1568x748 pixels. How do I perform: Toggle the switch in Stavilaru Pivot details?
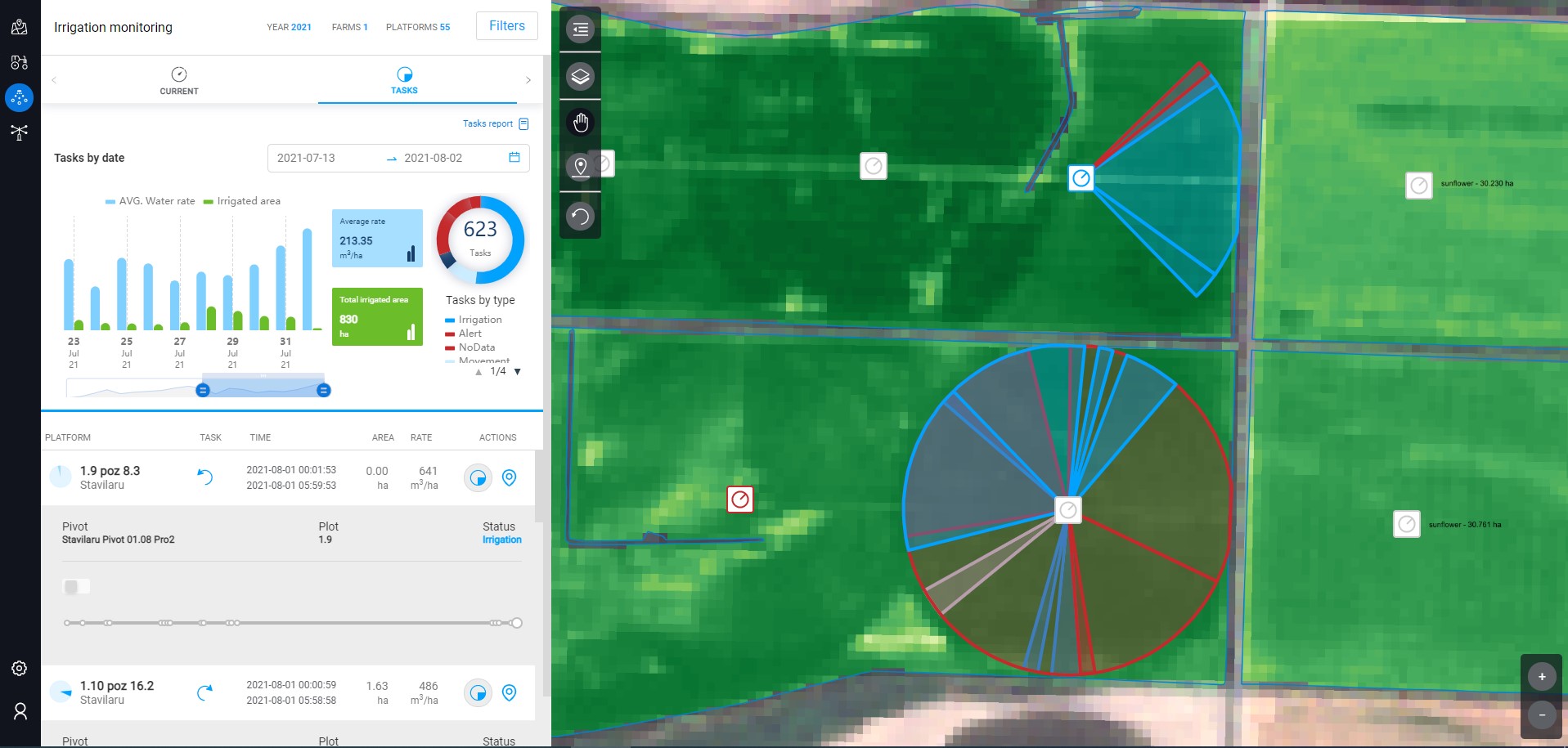[76, 586]
